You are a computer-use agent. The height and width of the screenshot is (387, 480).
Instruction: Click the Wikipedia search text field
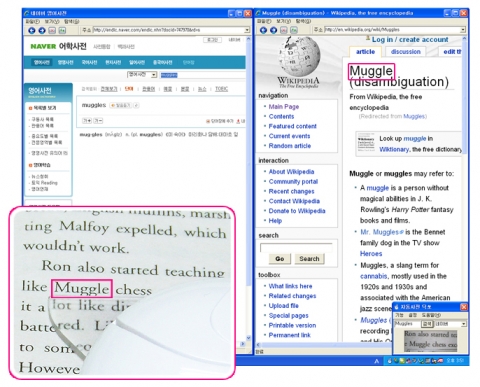(x=296, y=248)
